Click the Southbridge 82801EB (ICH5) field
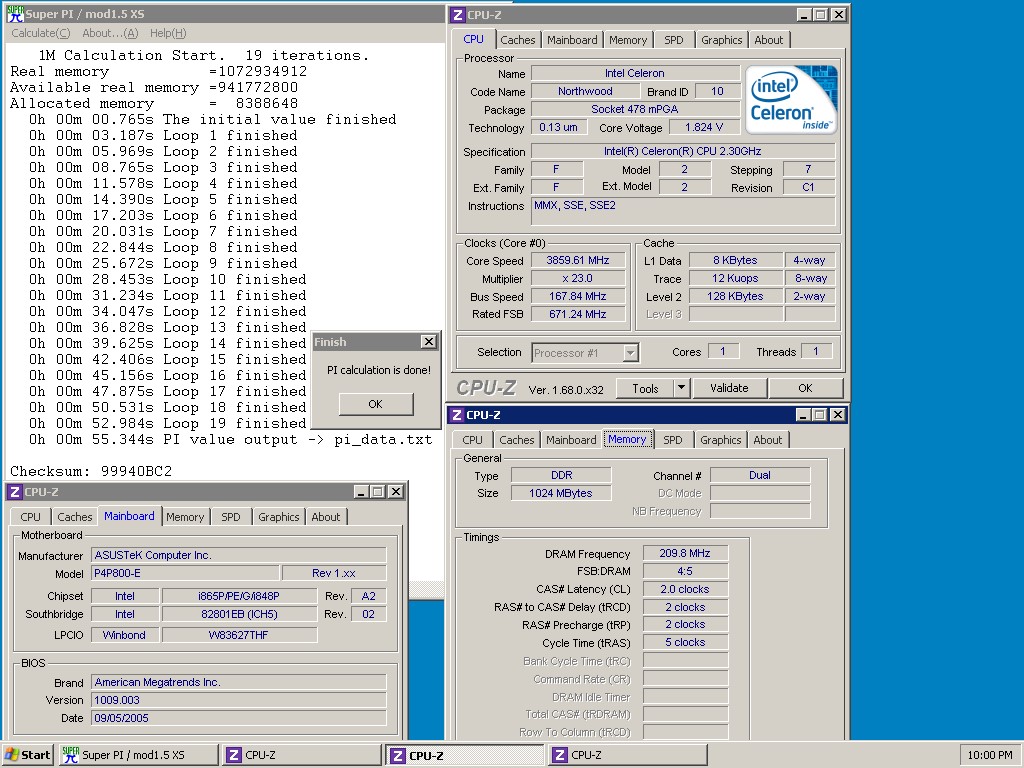This screenshot has width=1024, height=768. click(x=240, y=615)
